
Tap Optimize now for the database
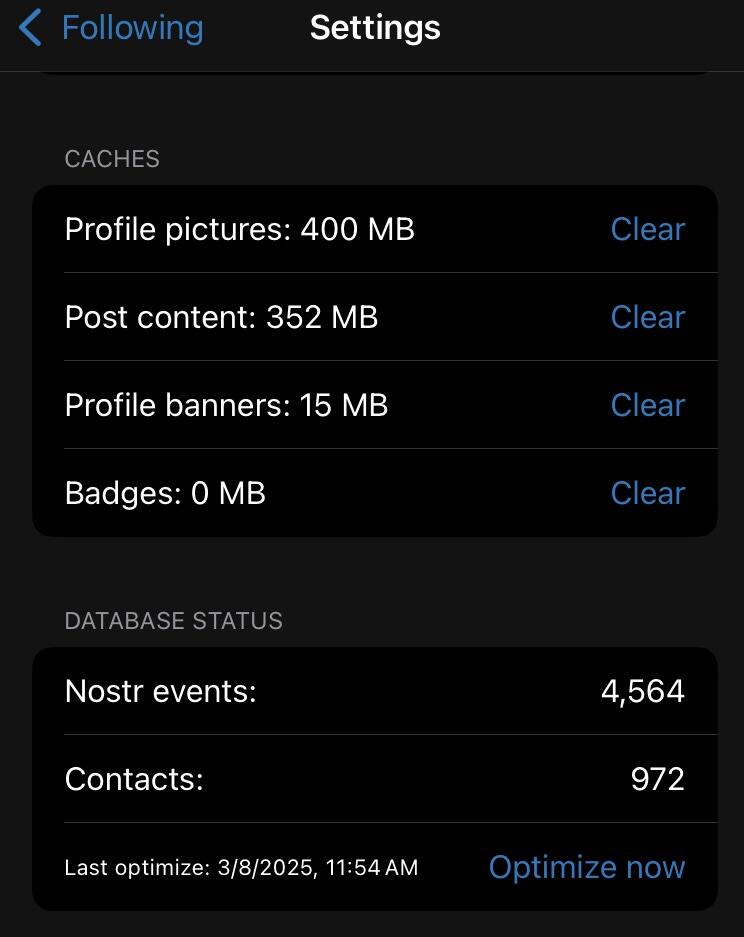[x=587, y=867]
